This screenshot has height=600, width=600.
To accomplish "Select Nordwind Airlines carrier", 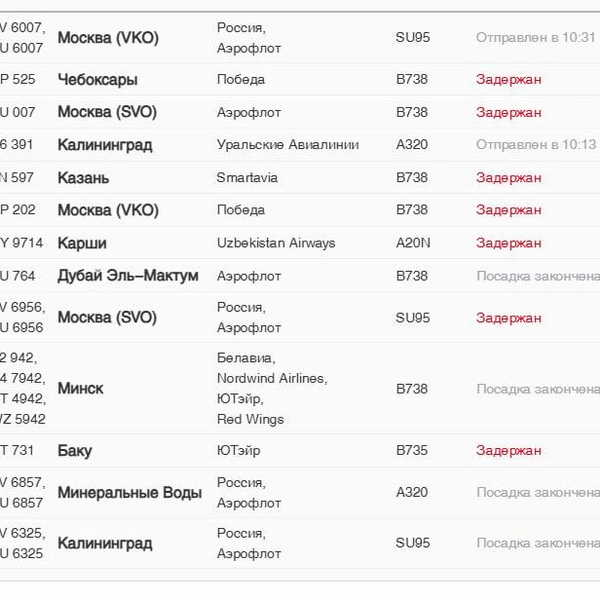I will click(272, 378).
